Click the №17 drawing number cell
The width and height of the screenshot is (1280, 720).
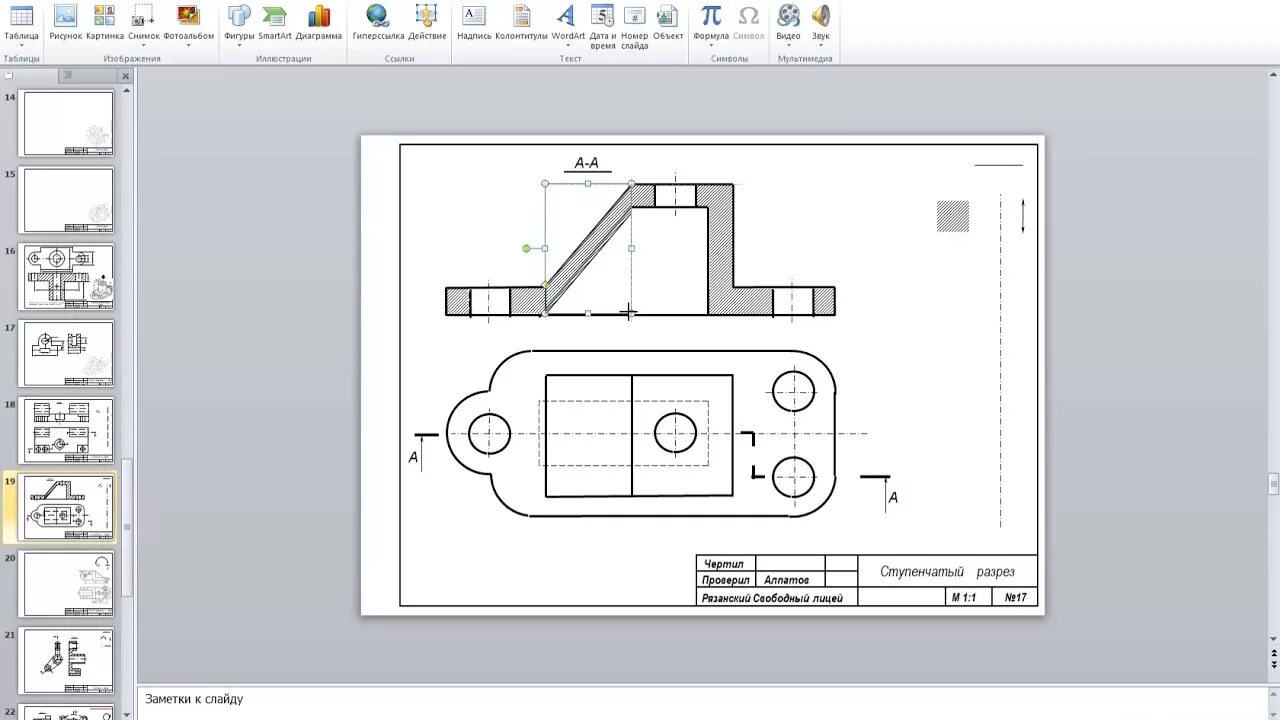pyautogui.click(x=1016, y=598)
